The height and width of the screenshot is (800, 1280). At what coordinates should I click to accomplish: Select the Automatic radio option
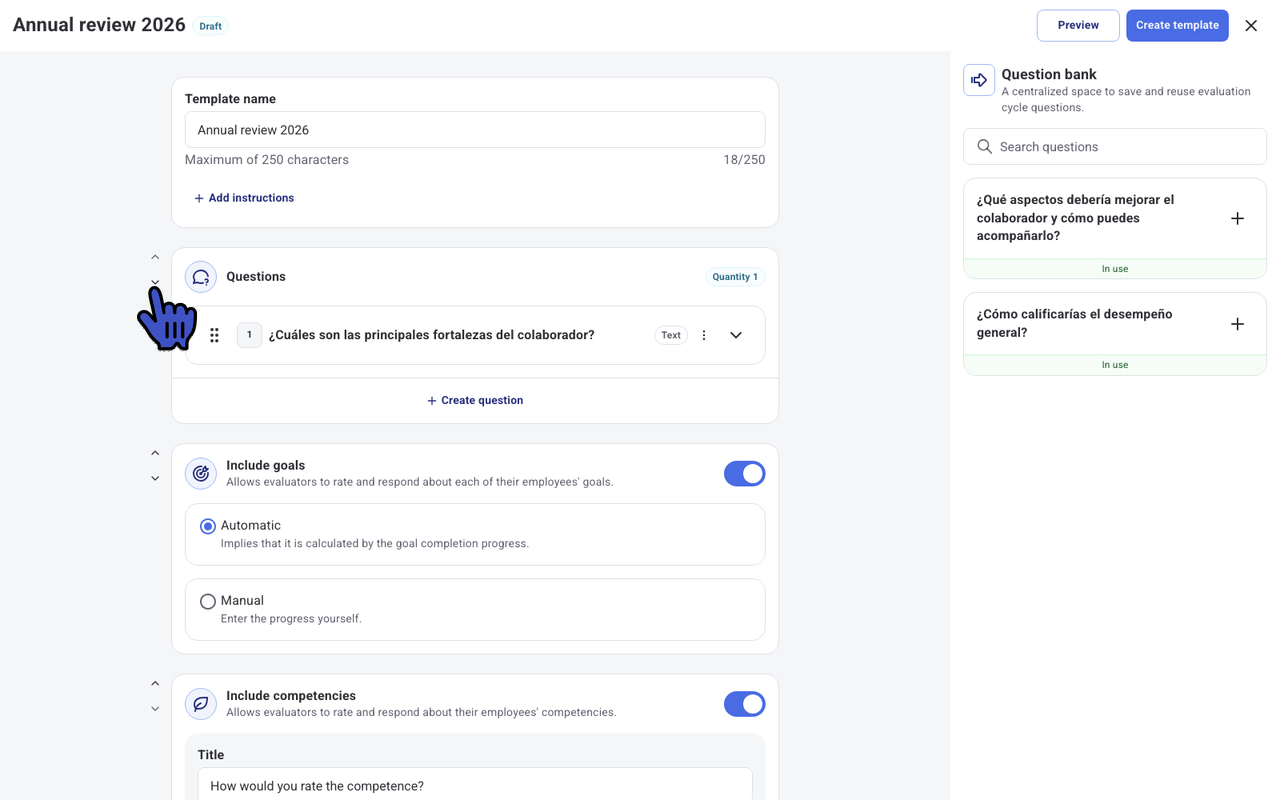point(208,526)
